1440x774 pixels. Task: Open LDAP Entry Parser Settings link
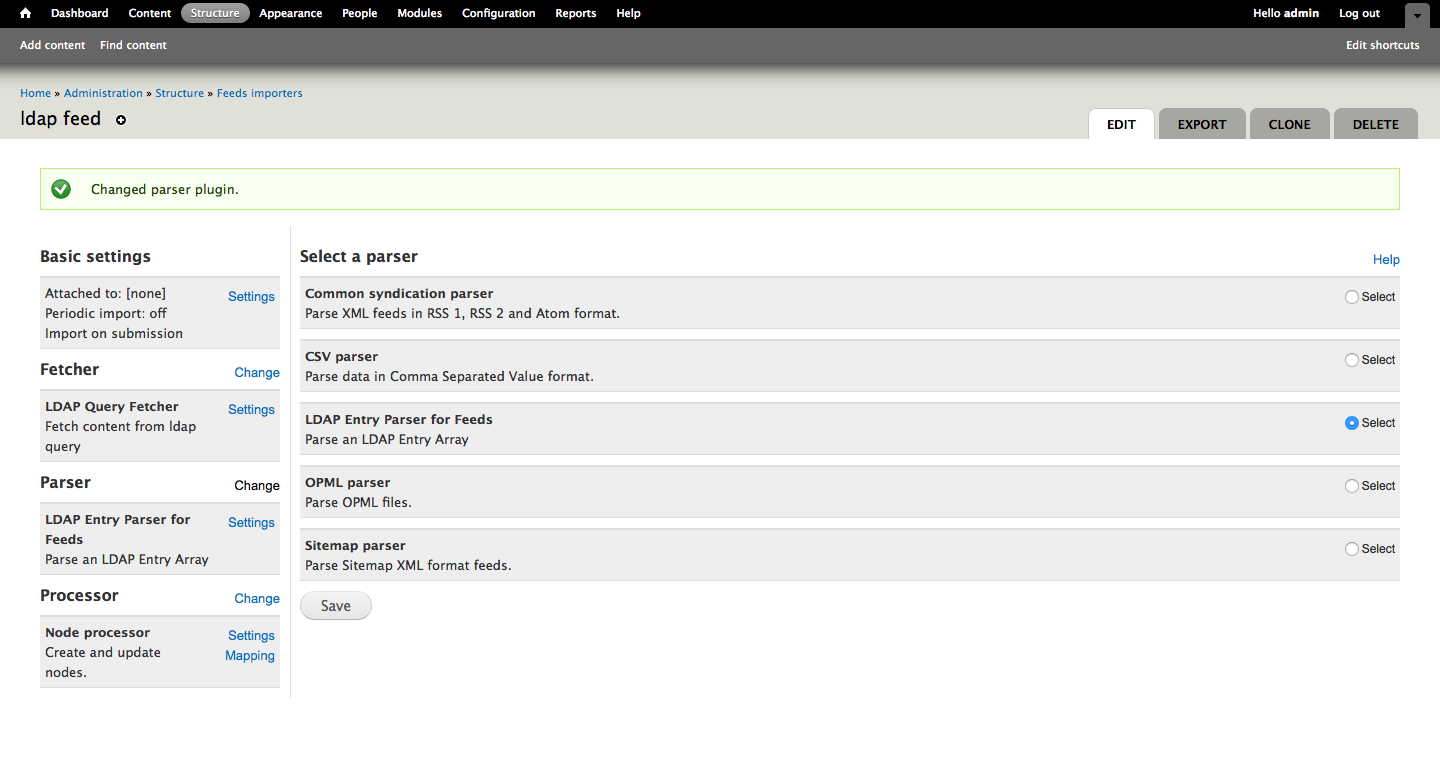251,523
